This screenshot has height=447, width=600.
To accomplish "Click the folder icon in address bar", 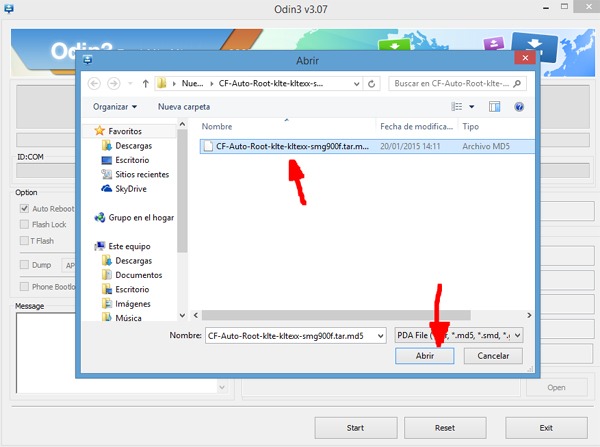I will point(162,83).
